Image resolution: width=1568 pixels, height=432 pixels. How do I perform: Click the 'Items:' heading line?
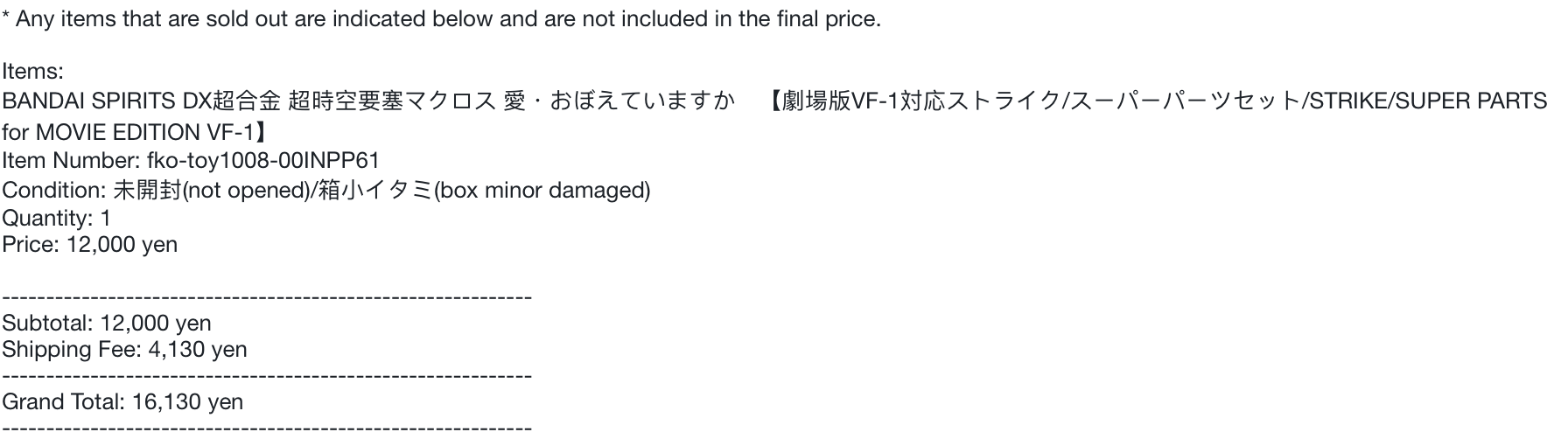pos(32,71)
